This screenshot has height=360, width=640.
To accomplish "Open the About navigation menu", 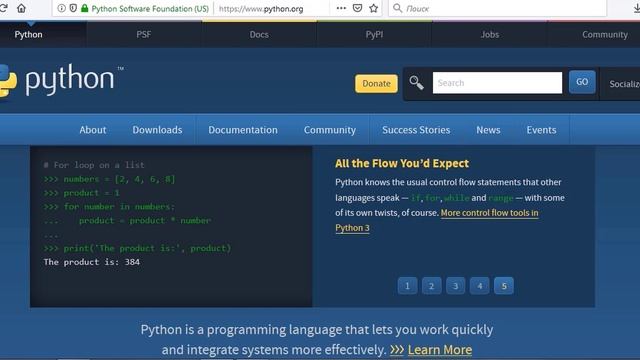I will click(93, 130).
